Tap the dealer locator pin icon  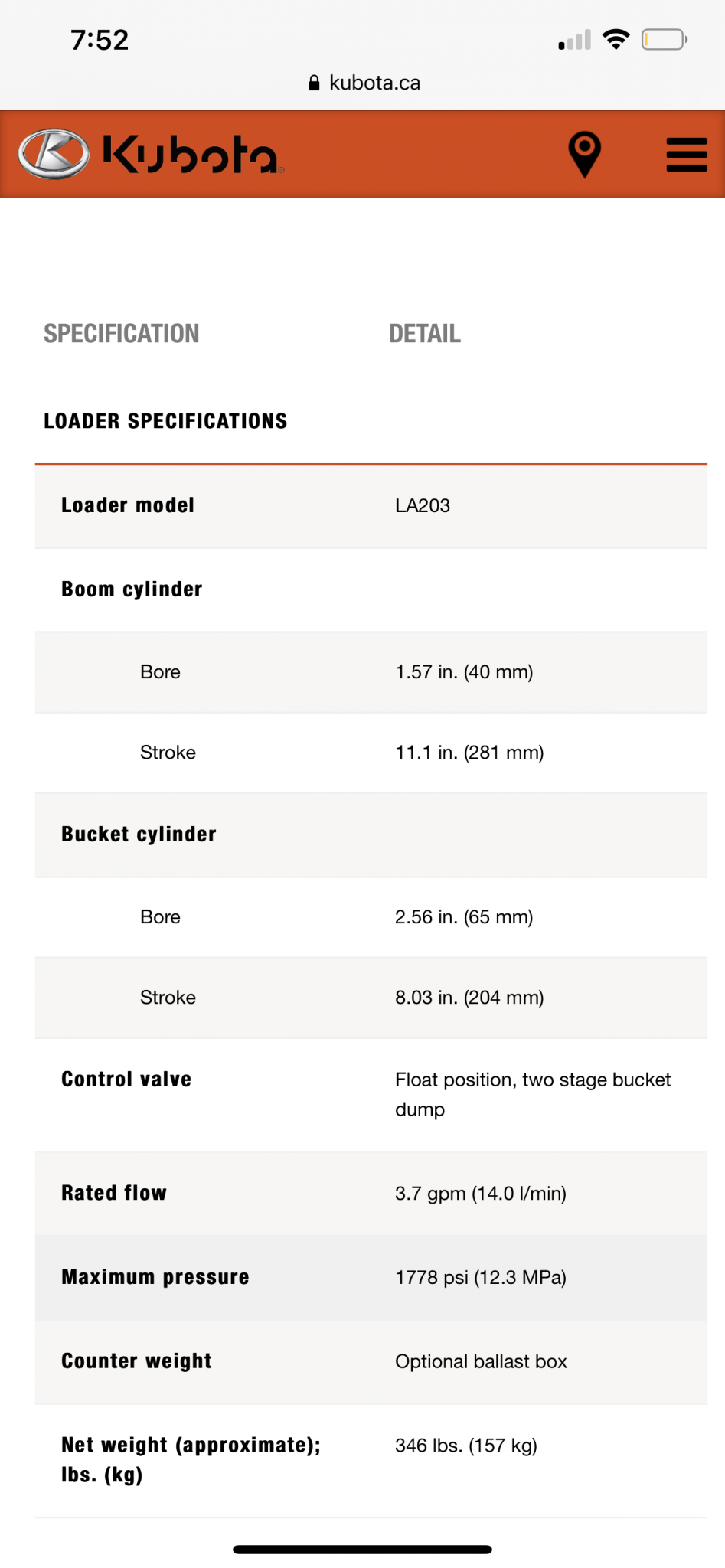584,153
